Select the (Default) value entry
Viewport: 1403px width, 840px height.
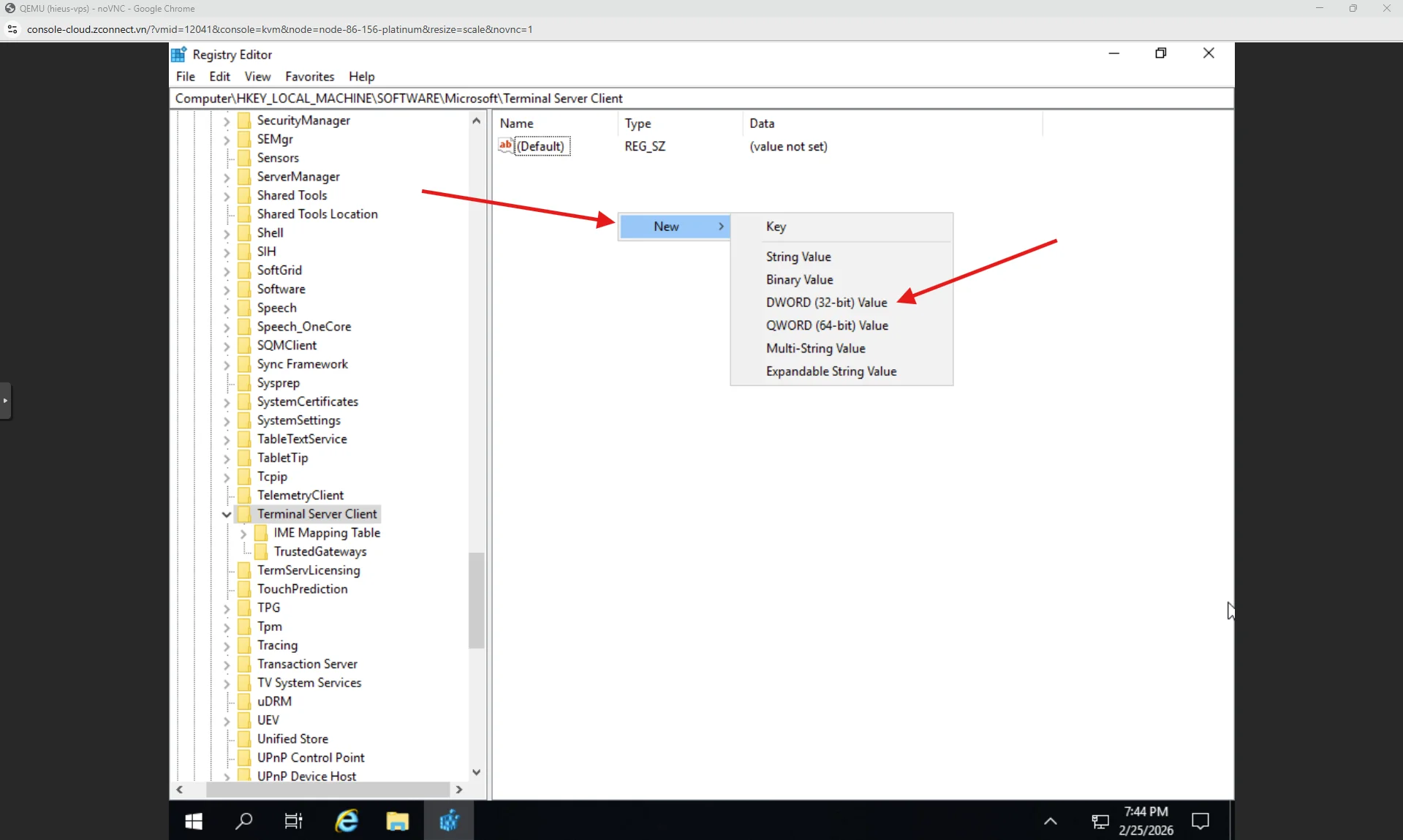point(540,146)
